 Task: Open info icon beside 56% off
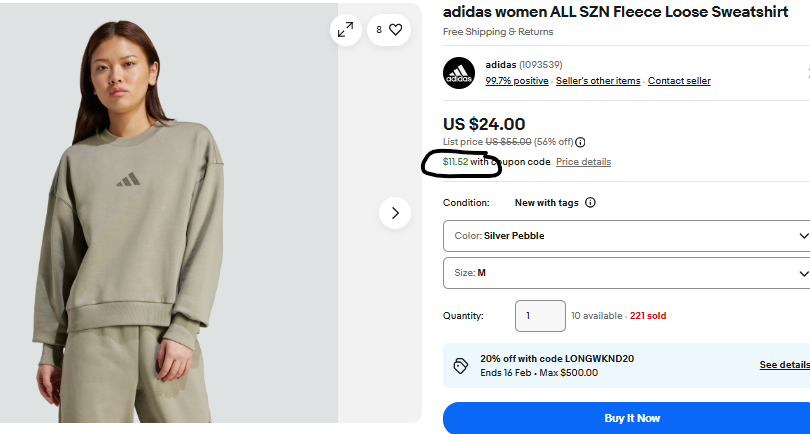pyautogui.click(x=580, y=142)
